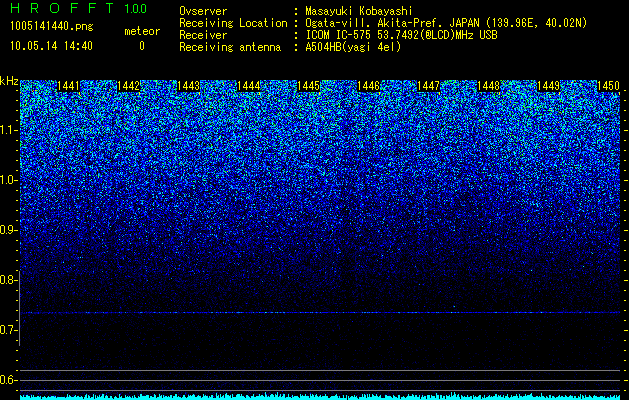Click the 0.8 kHz axis label

tap(9, 280)
